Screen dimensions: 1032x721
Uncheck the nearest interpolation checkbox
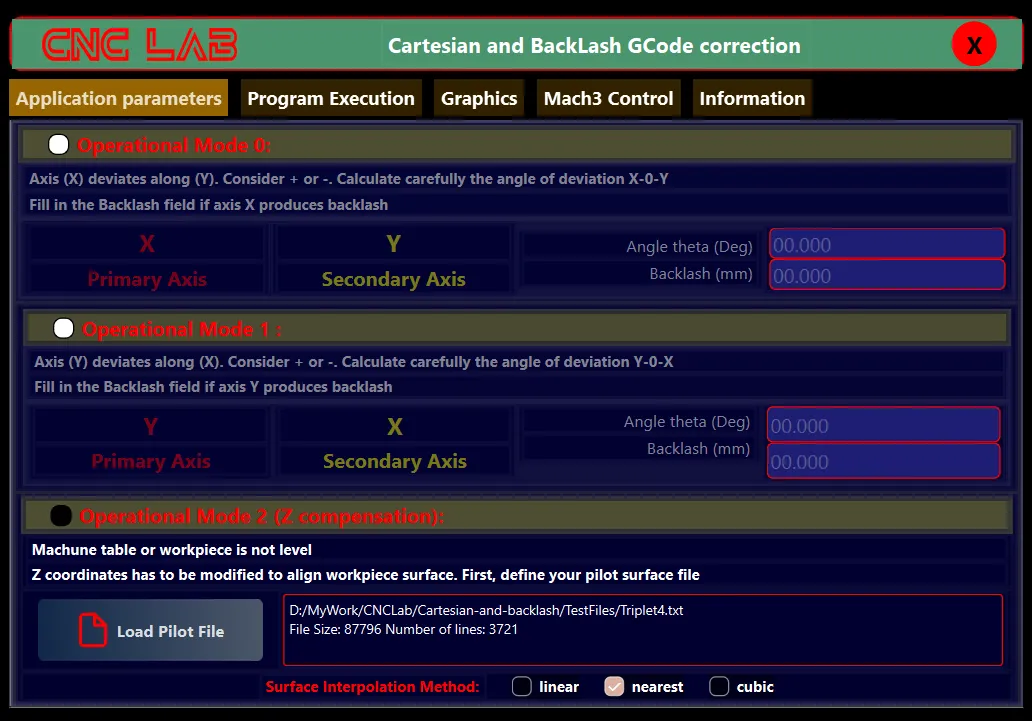click(x=615, y=686)
